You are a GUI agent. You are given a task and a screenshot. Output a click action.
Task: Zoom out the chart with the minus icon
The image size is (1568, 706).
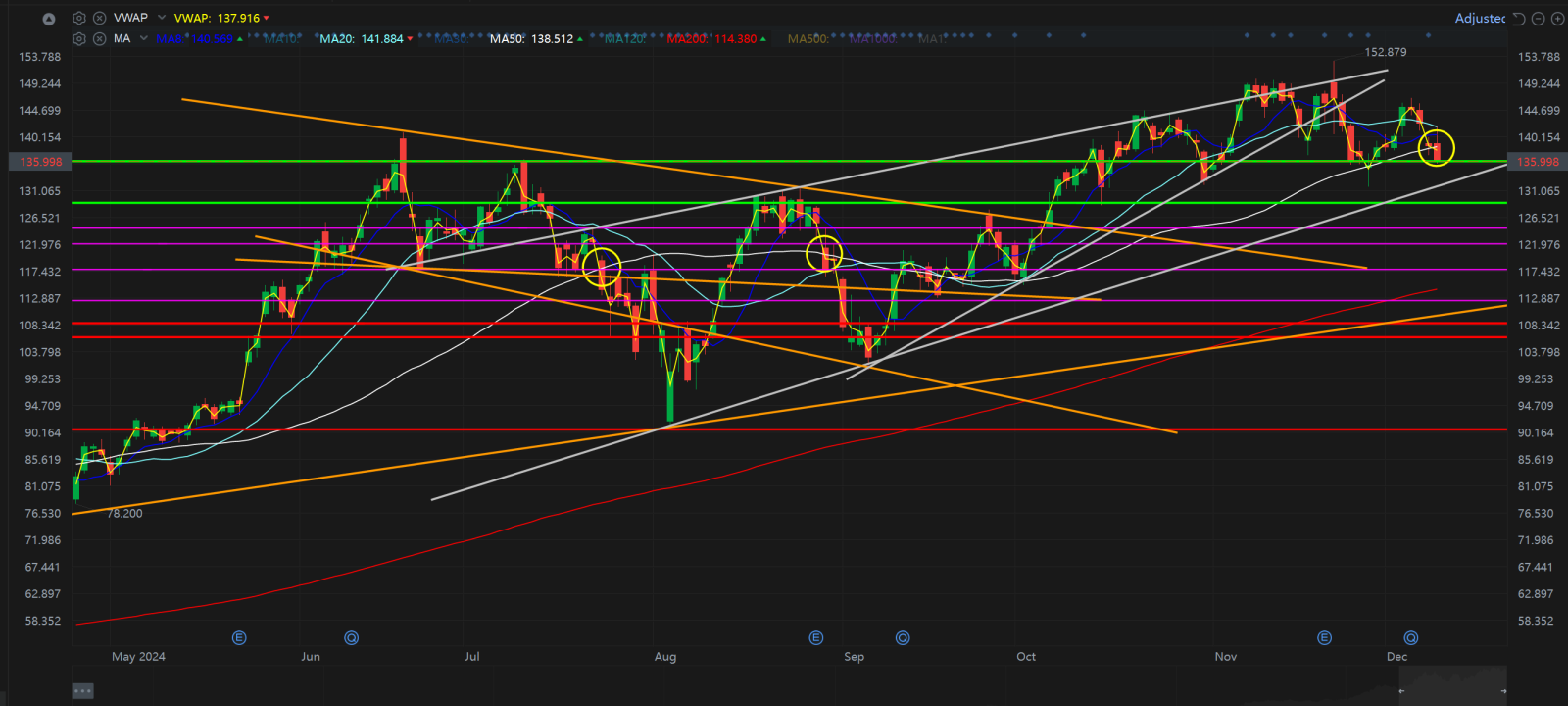coord(1539,18)
